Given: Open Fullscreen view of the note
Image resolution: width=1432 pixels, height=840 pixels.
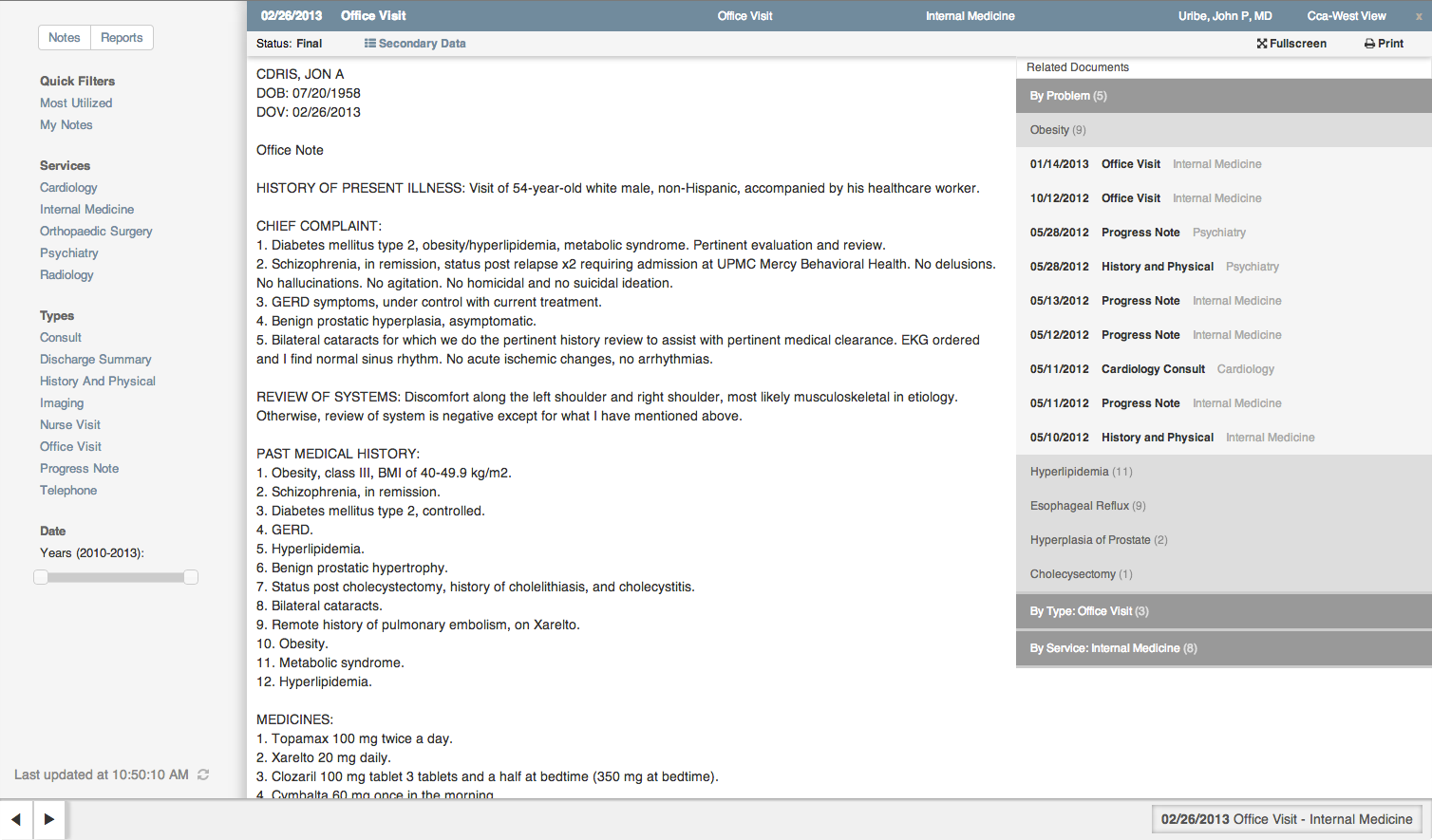Looking at the screenshot, I should click(1291, 44).
